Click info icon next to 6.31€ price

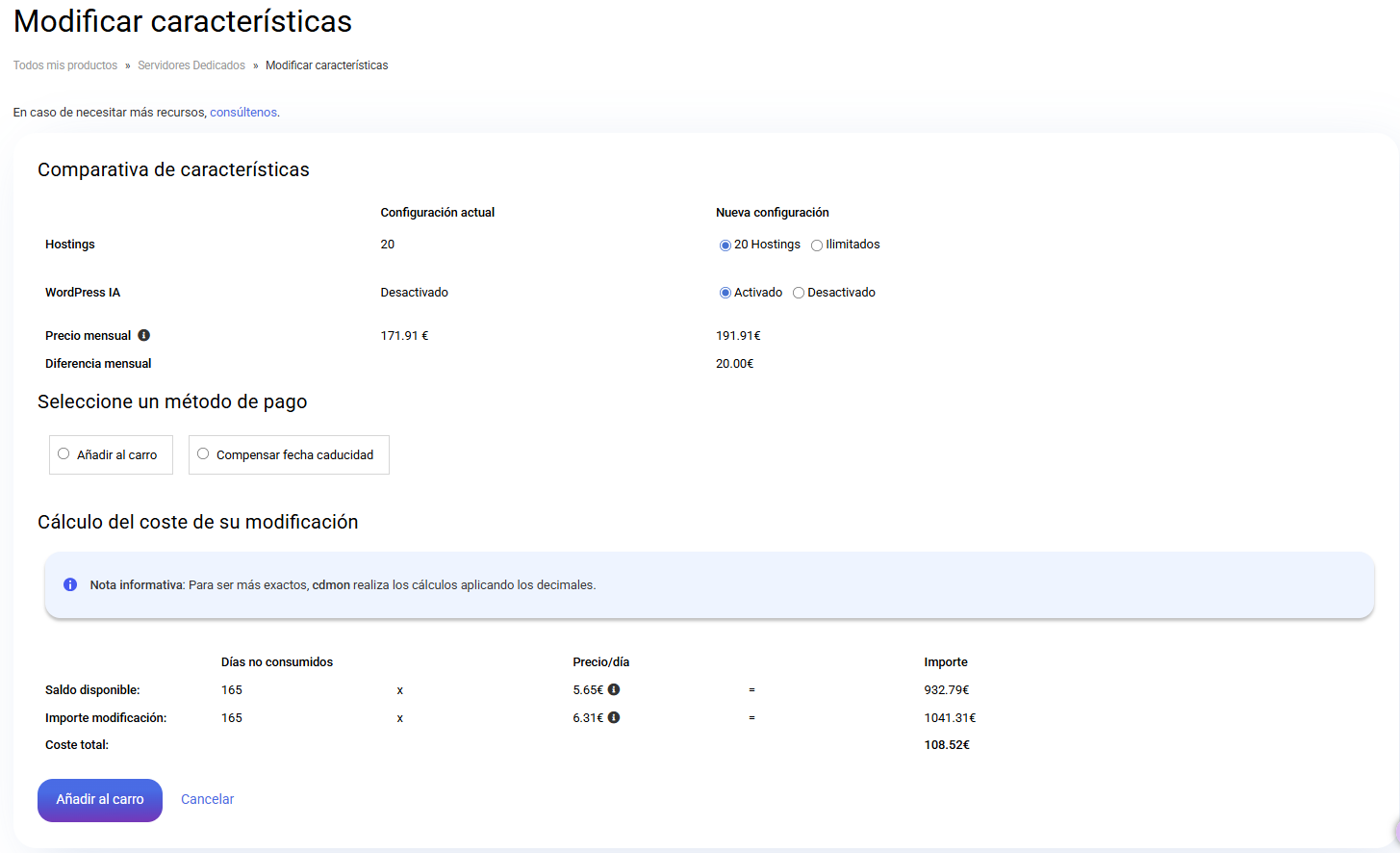[x=614, y=717]
